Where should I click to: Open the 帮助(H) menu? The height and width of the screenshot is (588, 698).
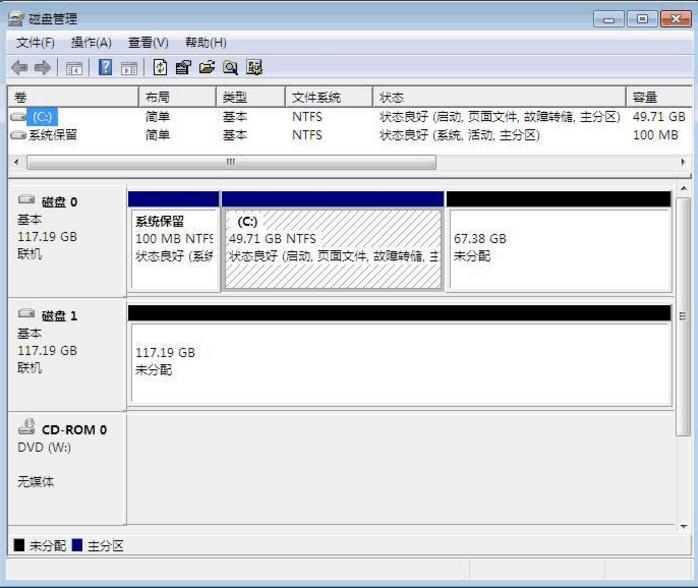pyautogui.click(x=206, y=43)
